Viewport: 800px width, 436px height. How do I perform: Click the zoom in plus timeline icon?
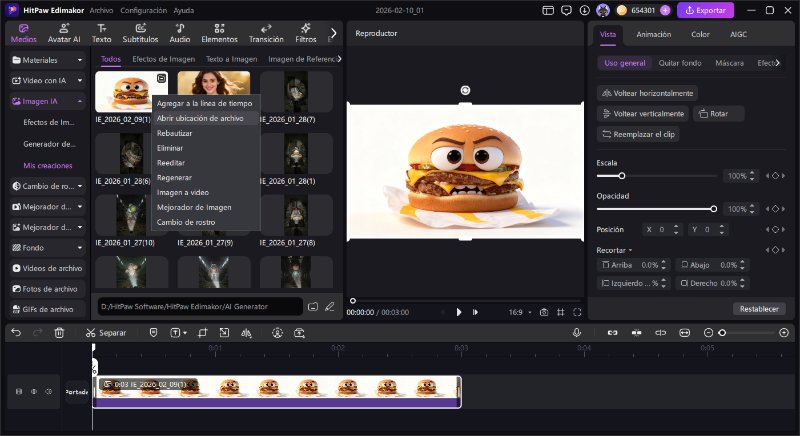pos(784,332)
